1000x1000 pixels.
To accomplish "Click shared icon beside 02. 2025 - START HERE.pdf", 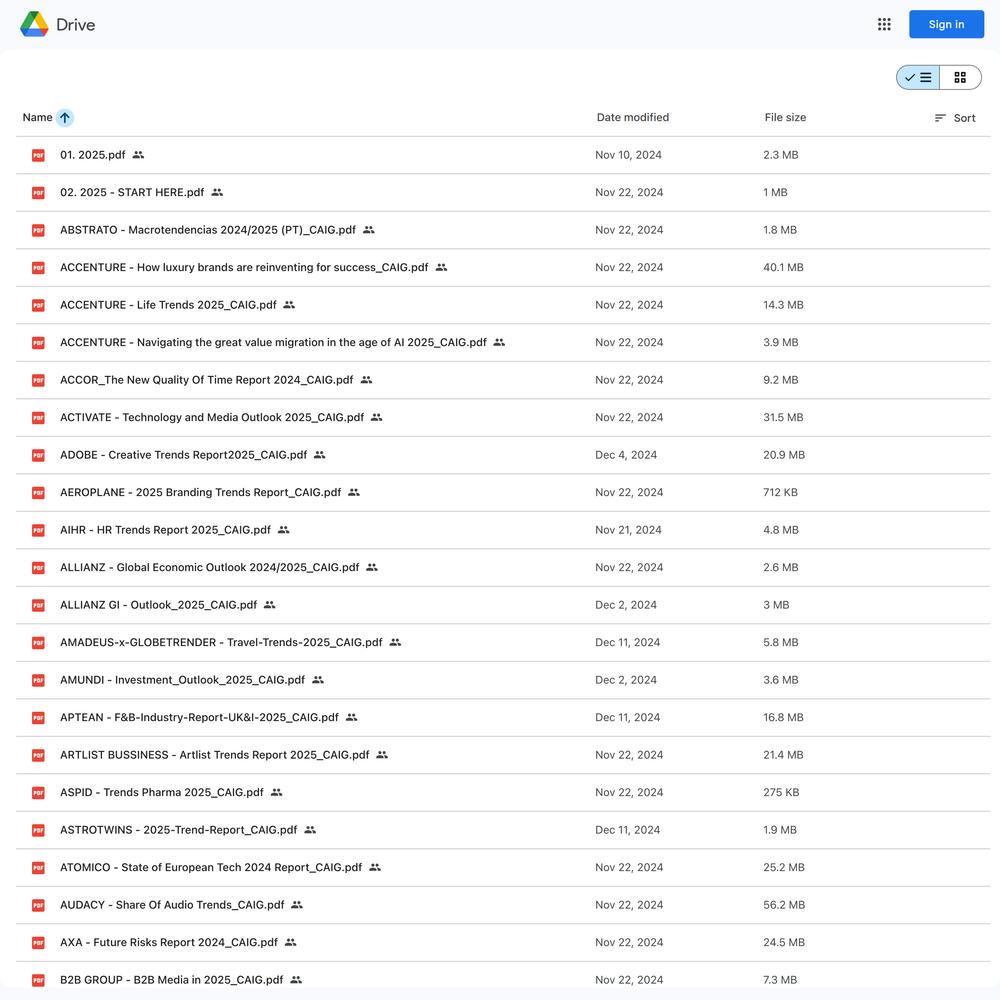I will (217, 193).
